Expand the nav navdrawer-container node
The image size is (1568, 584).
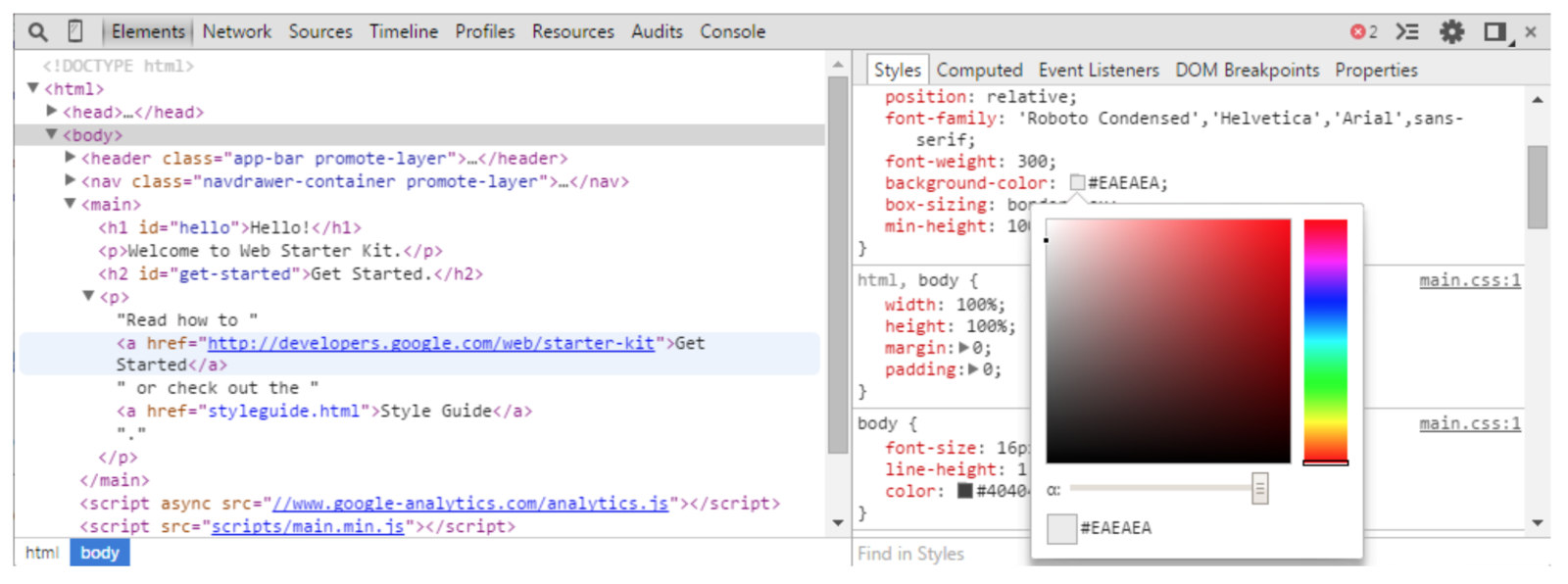click(70, 180)
